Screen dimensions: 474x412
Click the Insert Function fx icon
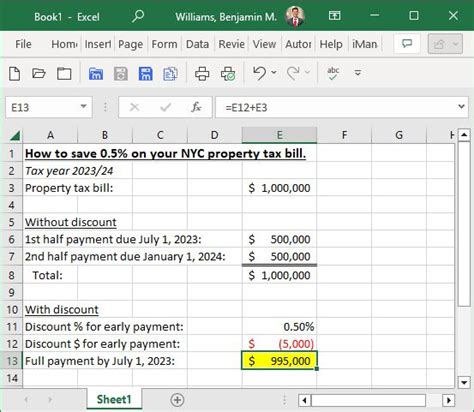(x=196, y=107)
